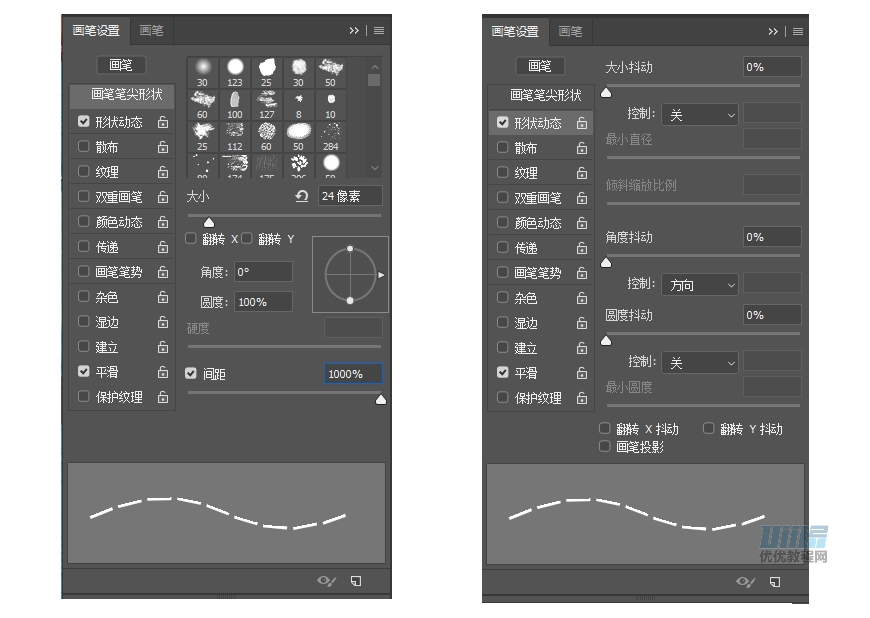Image resolution: width=870 pixels, height=618 pixels.
Task: Enable 翻转 X 抖动 checkbox in right panel
Action: pos(605,428)
